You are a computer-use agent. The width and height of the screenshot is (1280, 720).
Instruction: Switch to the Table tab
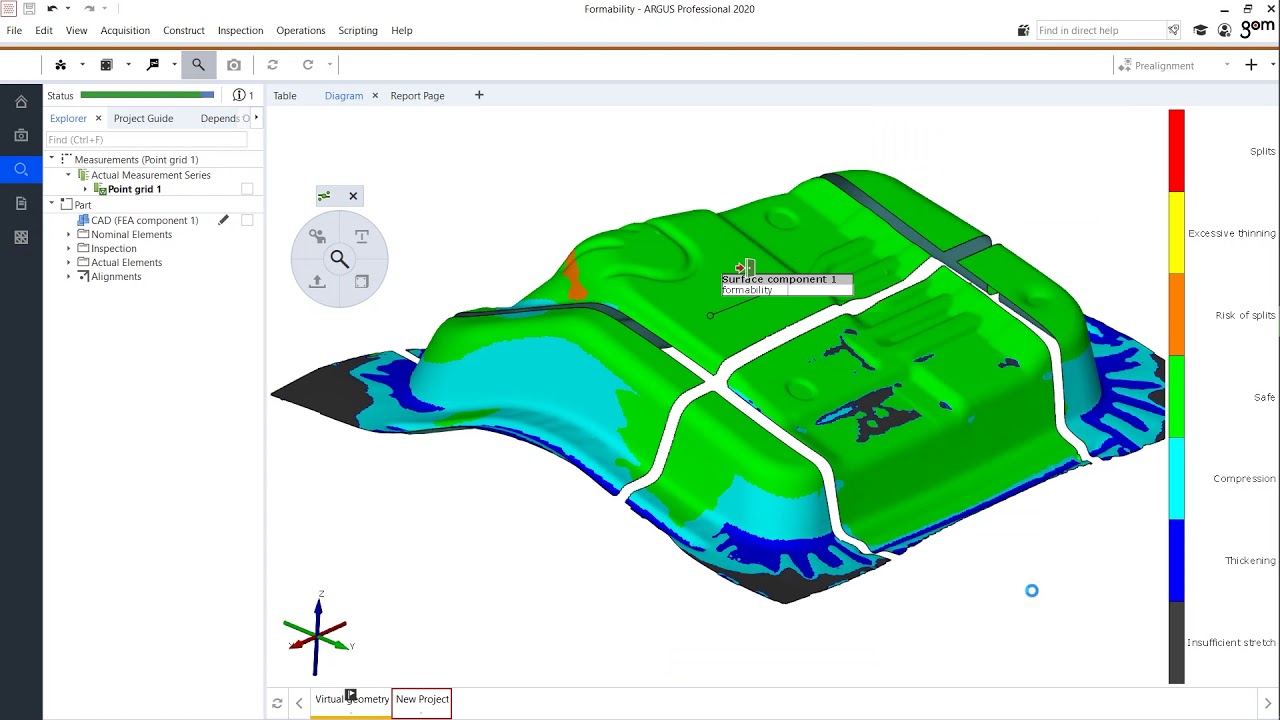(285, 96)
